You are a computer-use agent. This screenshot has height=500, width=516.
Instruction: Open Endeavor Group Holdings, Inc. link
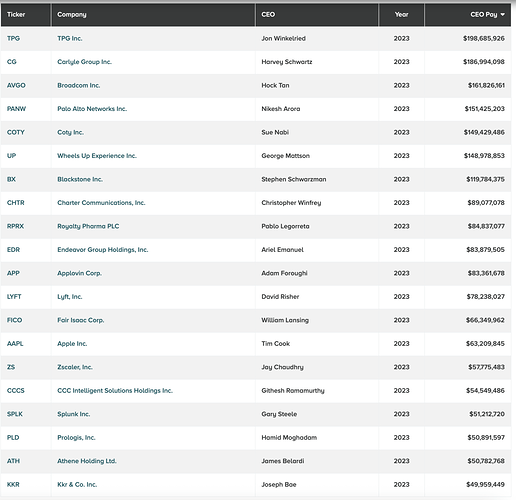pos(103,250)
